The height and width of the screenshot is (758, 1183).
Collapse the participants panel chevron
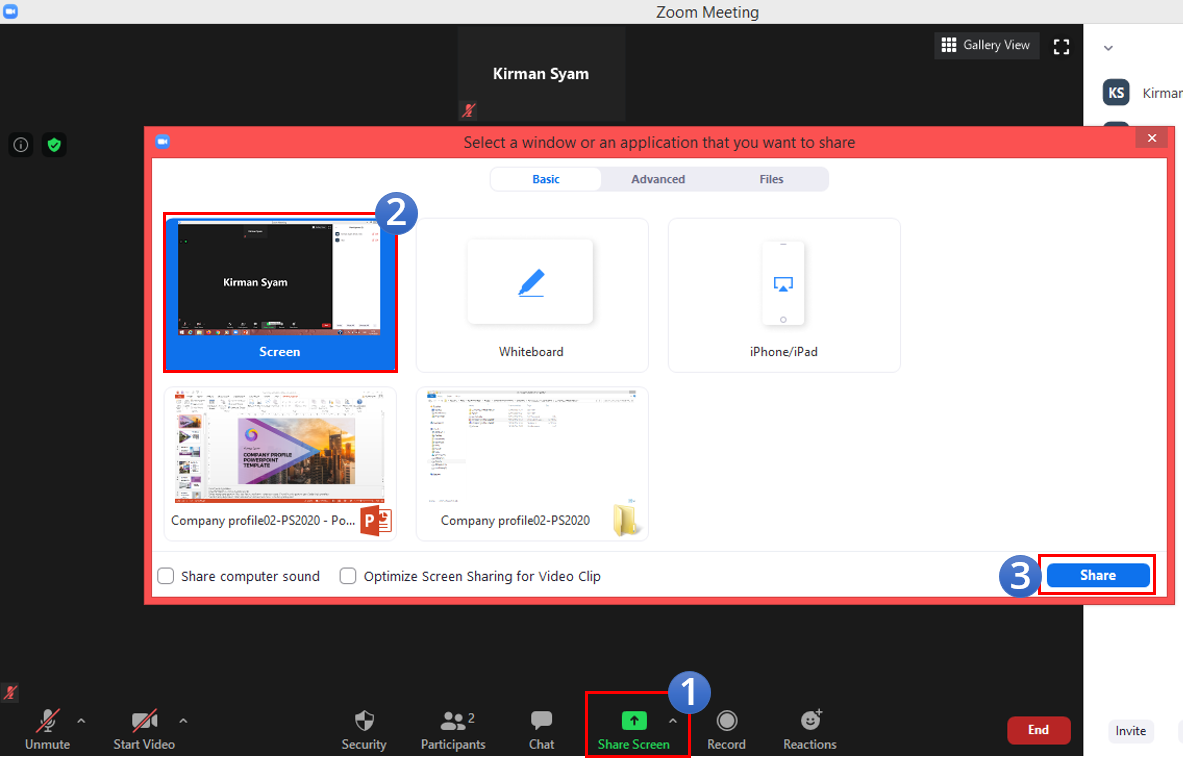point(1108,48)
